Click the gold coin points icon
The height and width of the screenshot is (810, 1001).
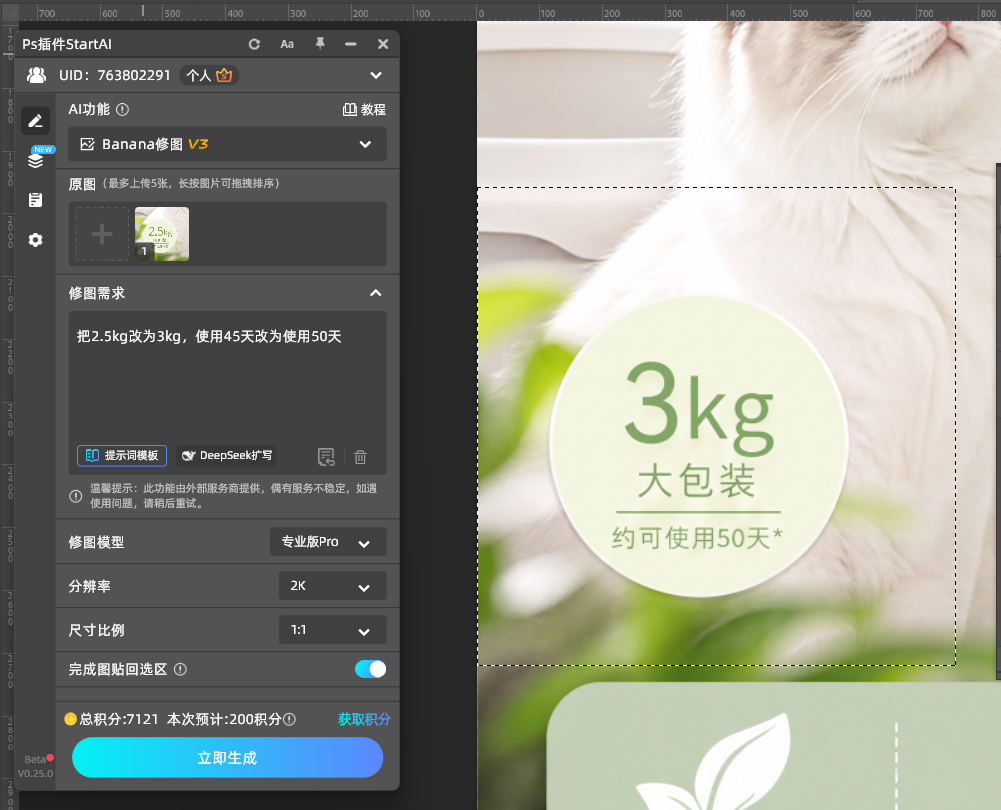pos(70,719)
